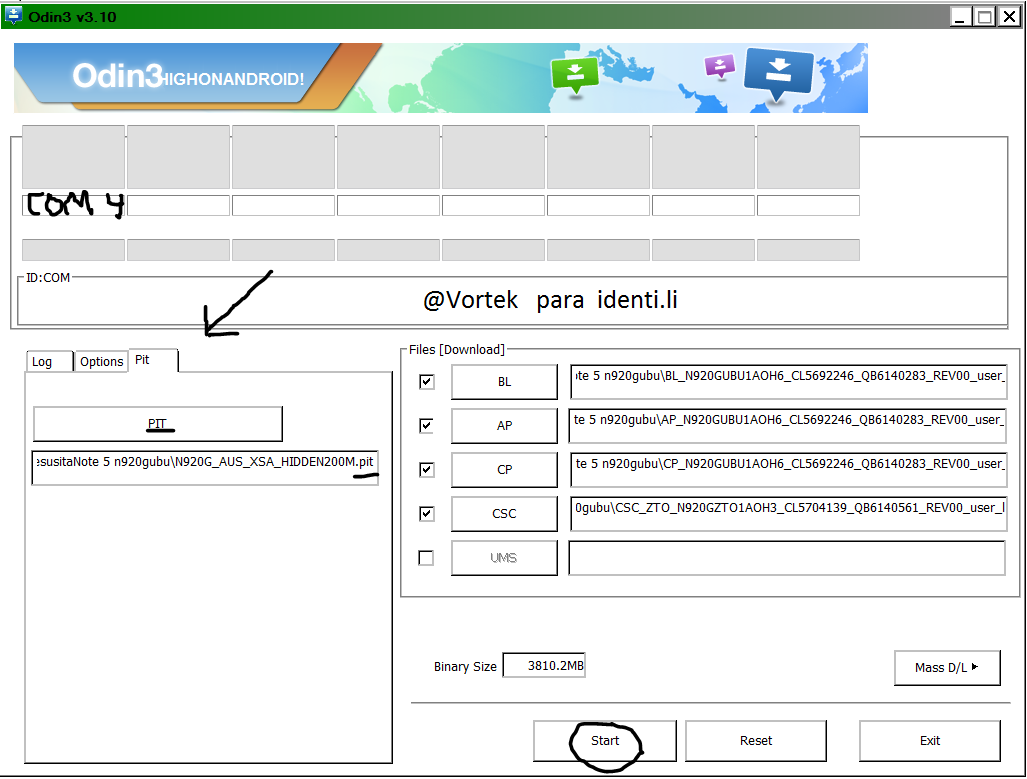Screen dimensions: 1027x779
Task: Click the first COM port slot box
Action: pyautogui.click(x=73, y=205)
